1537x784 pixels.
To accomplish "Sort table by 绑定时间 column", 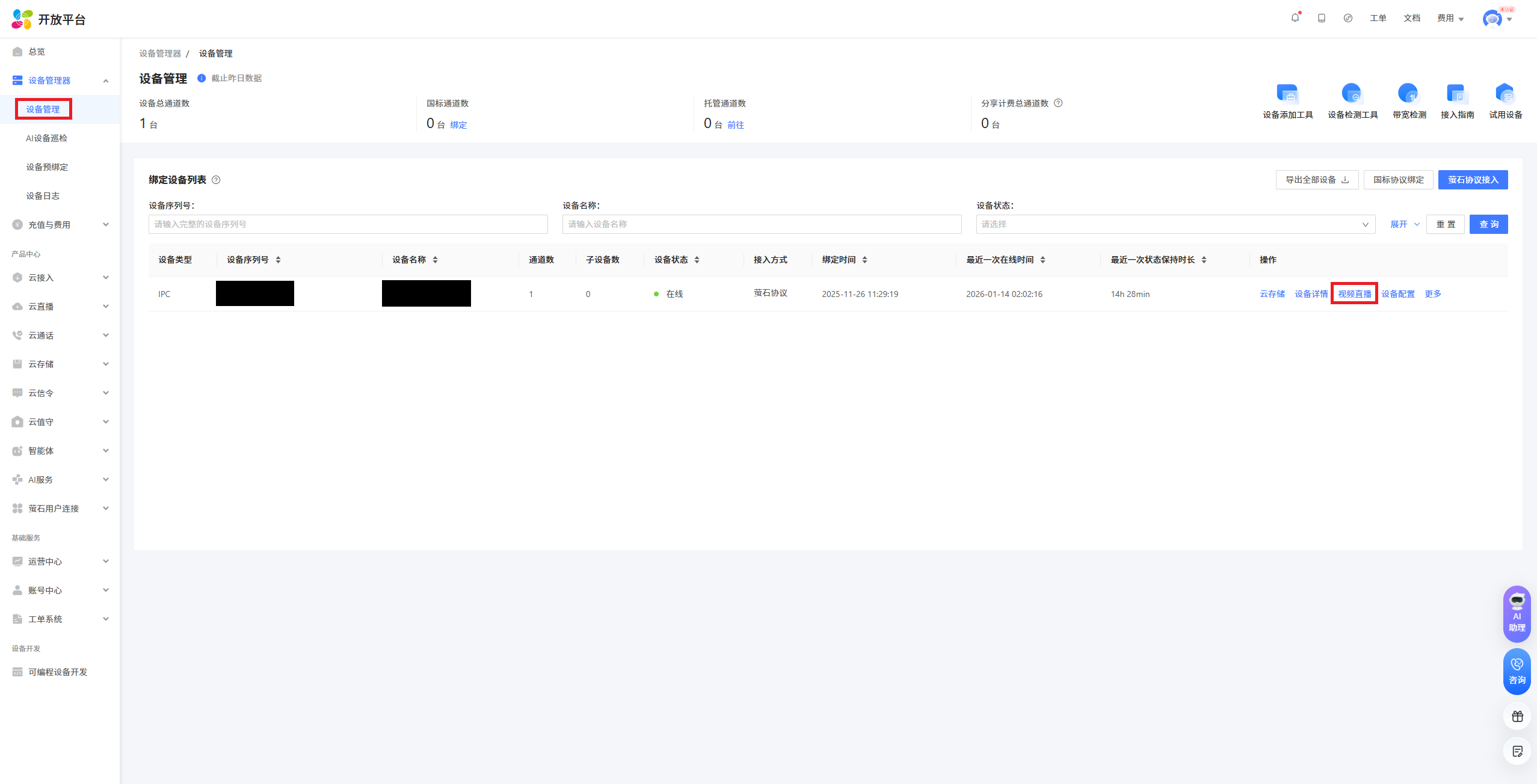I will point(864,260).
